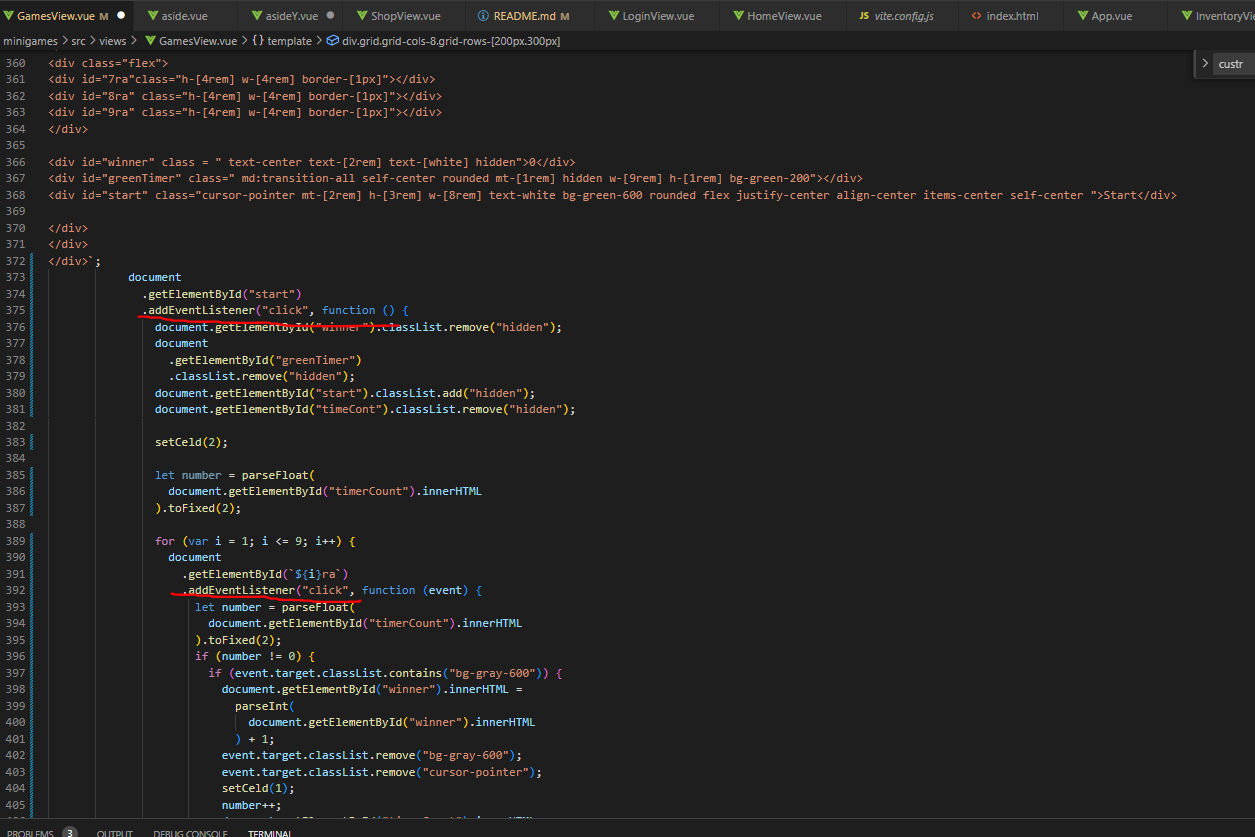This screenshot has height=837, width=1255.
Task: Select minigames in the breadcrumb path
Action: (30, 41)
